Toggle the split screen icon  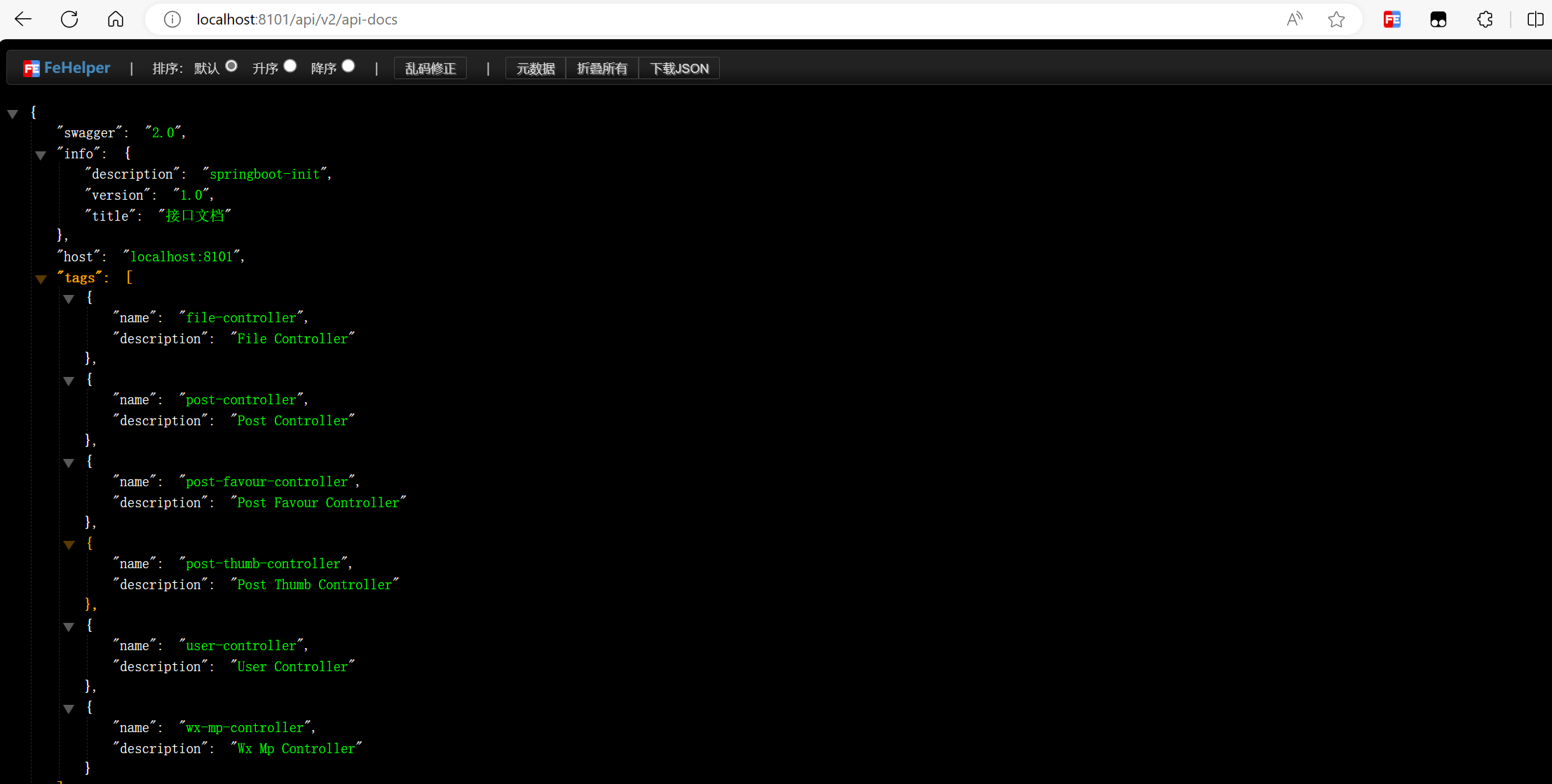[1535, 20]
